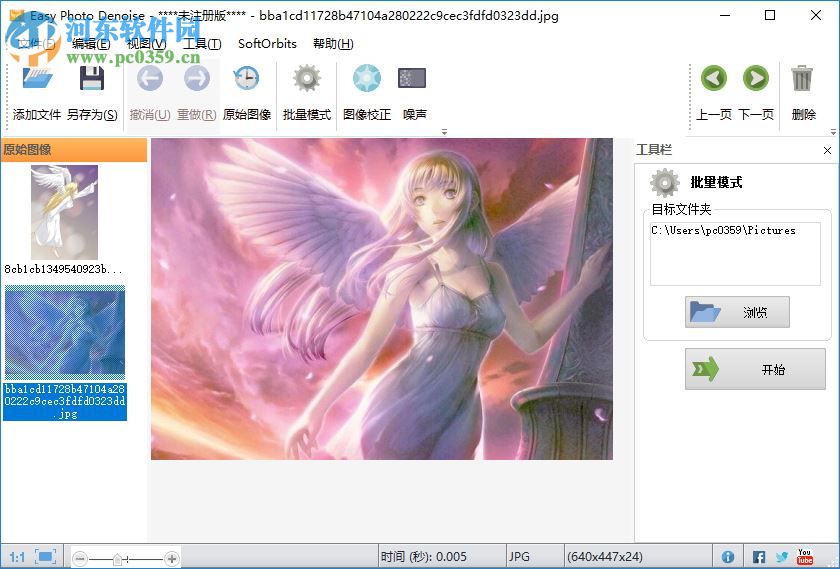Open the Edit (编辑) menu

(91, 44)
